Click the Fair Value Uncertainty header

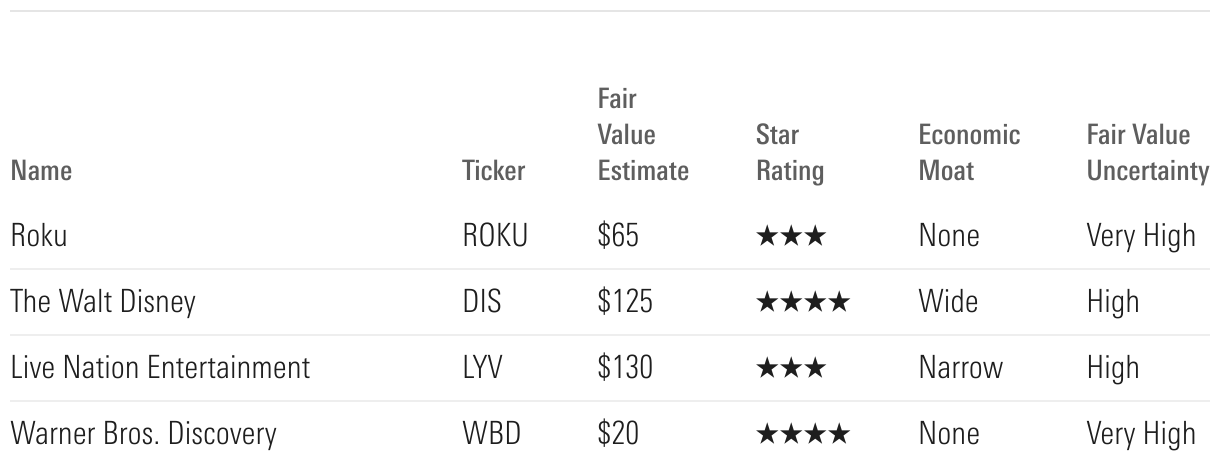[x=1147, y=153]
